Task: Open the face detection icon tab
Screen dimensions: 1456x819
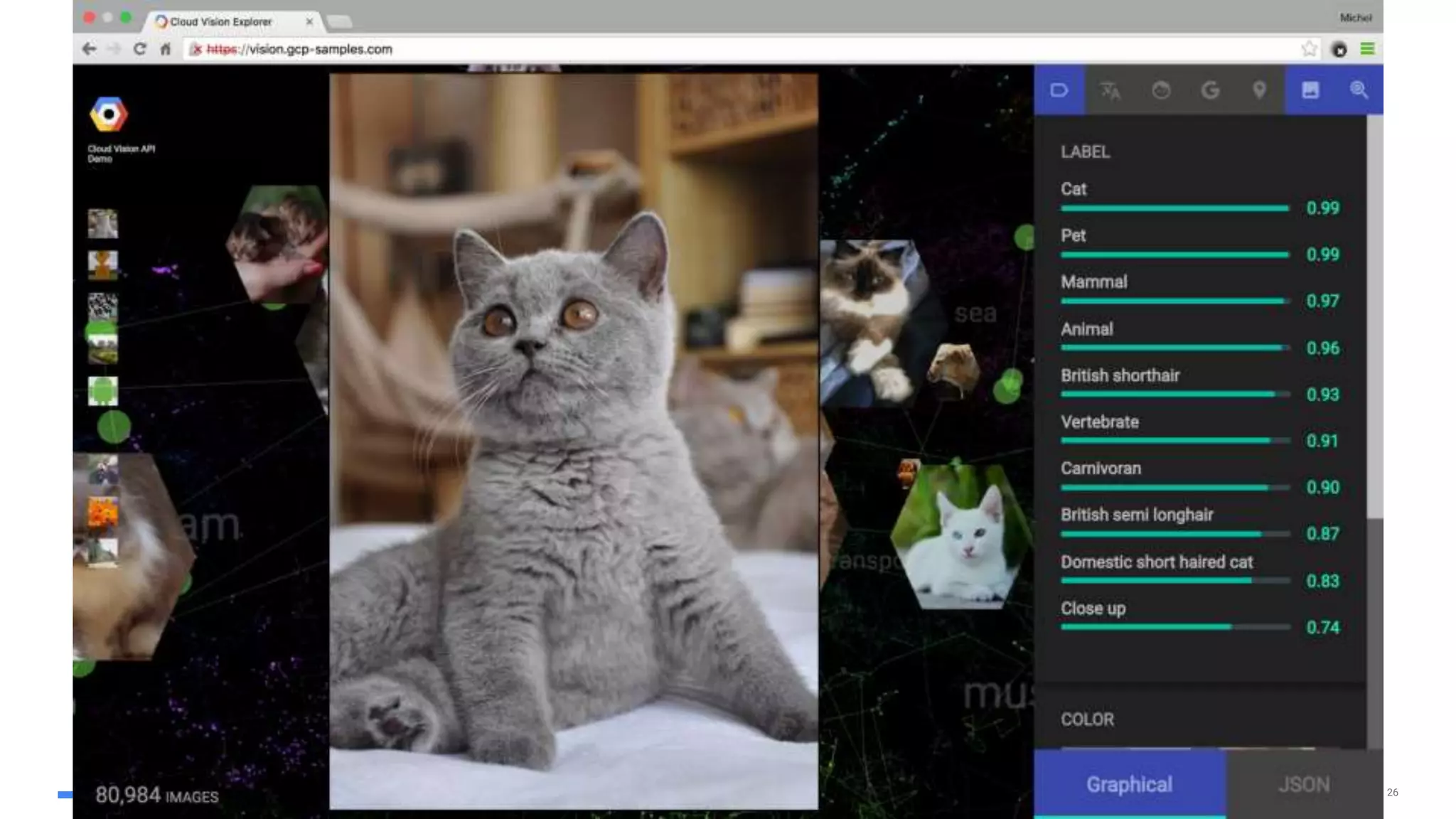Action: tap(1160, 90)
